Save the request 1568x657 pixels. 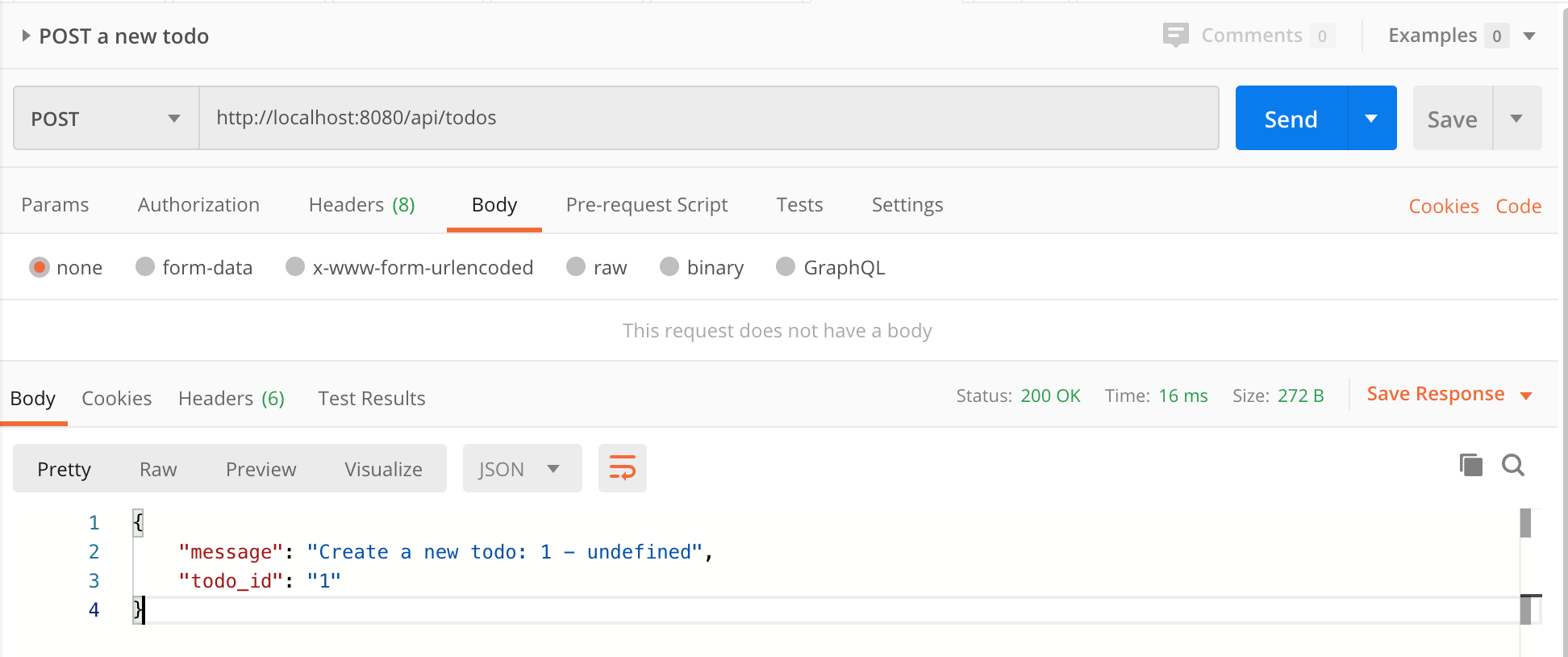click(1452, 118)
